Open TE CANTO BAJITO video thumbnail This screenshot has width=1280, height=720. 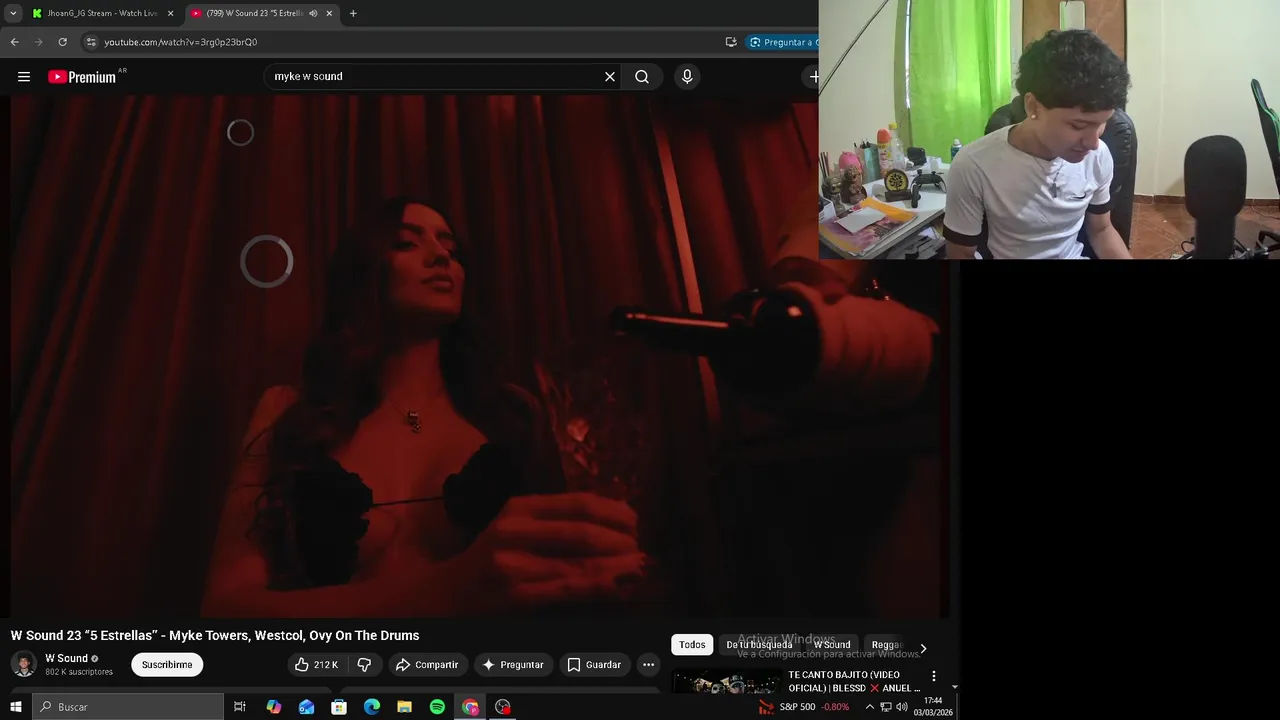tap(726, 681)
